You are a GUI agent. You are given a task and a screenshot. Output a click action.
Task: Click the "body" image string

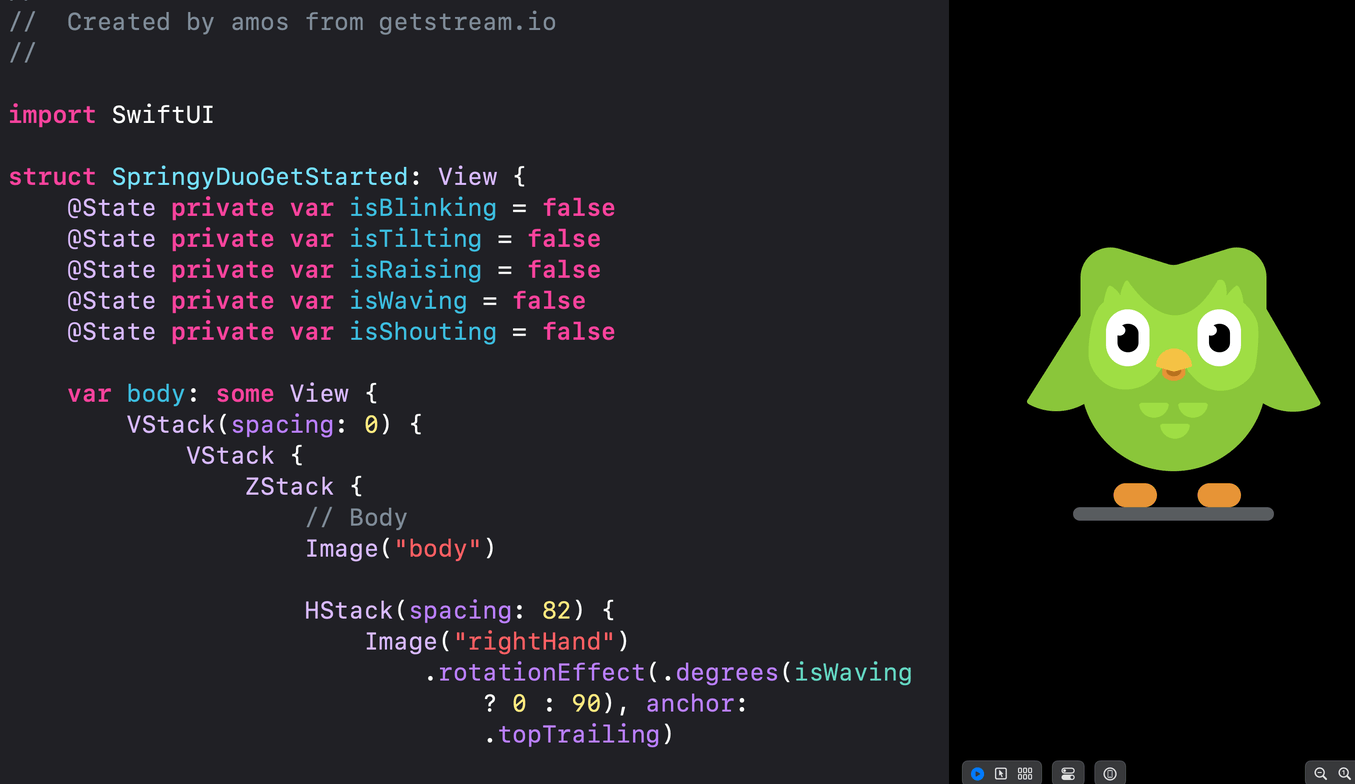click(438, 549)
